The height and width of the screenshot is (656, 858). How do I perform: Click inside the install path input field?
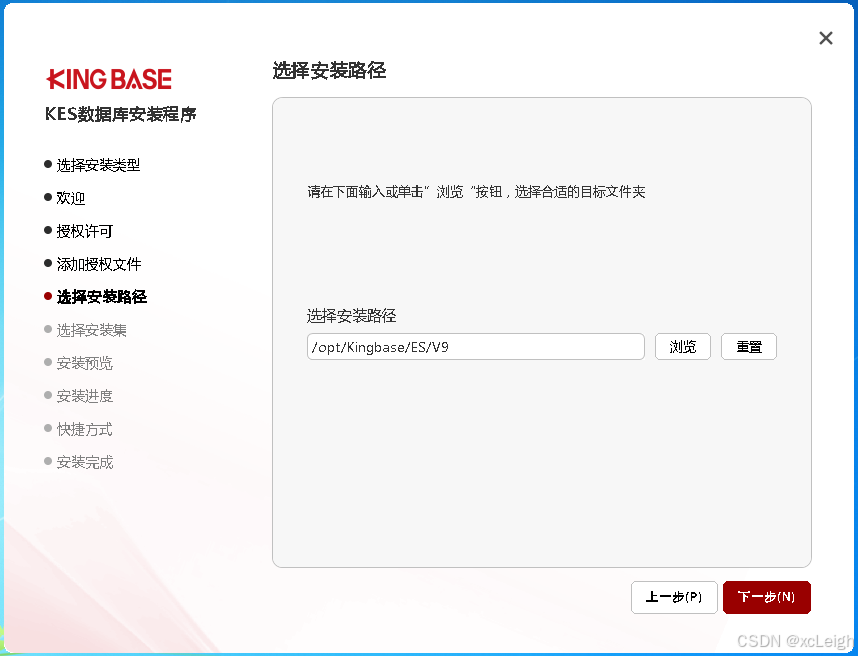tap(475, 346)
